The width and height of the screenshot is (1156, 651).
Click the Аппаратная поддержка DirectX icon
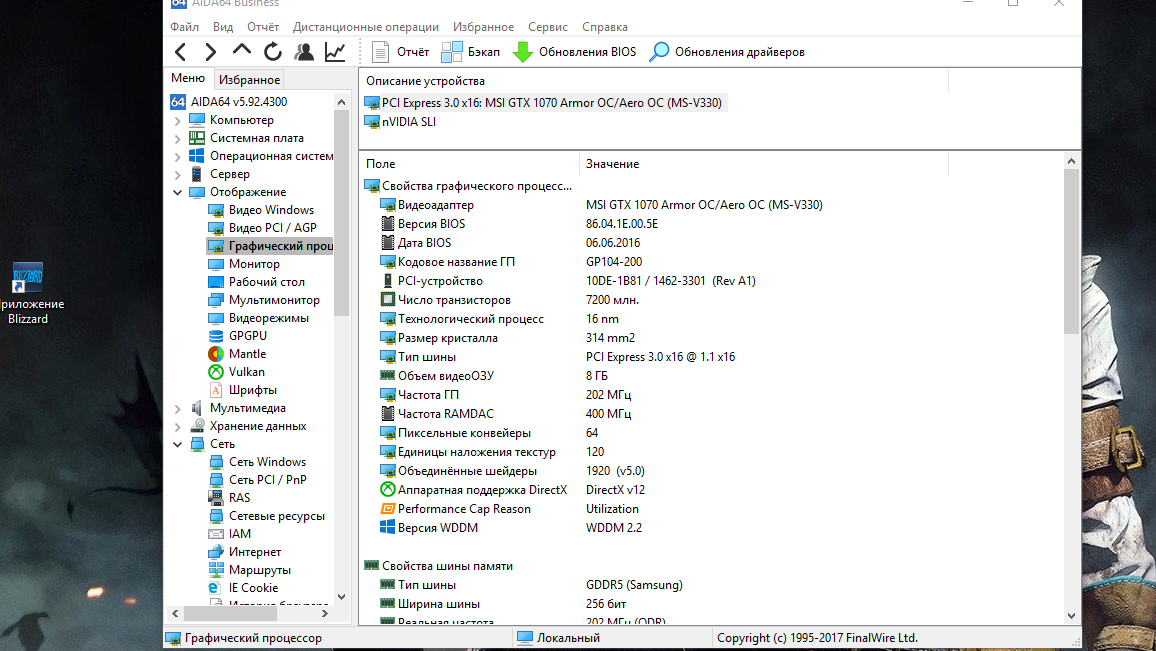click(388, 490)
